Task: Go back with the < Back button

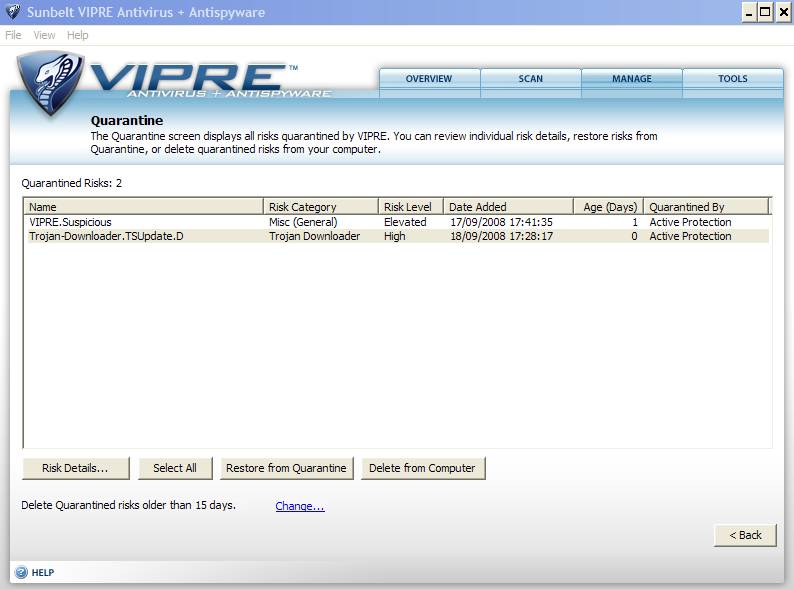Action: tap(745, 535)
